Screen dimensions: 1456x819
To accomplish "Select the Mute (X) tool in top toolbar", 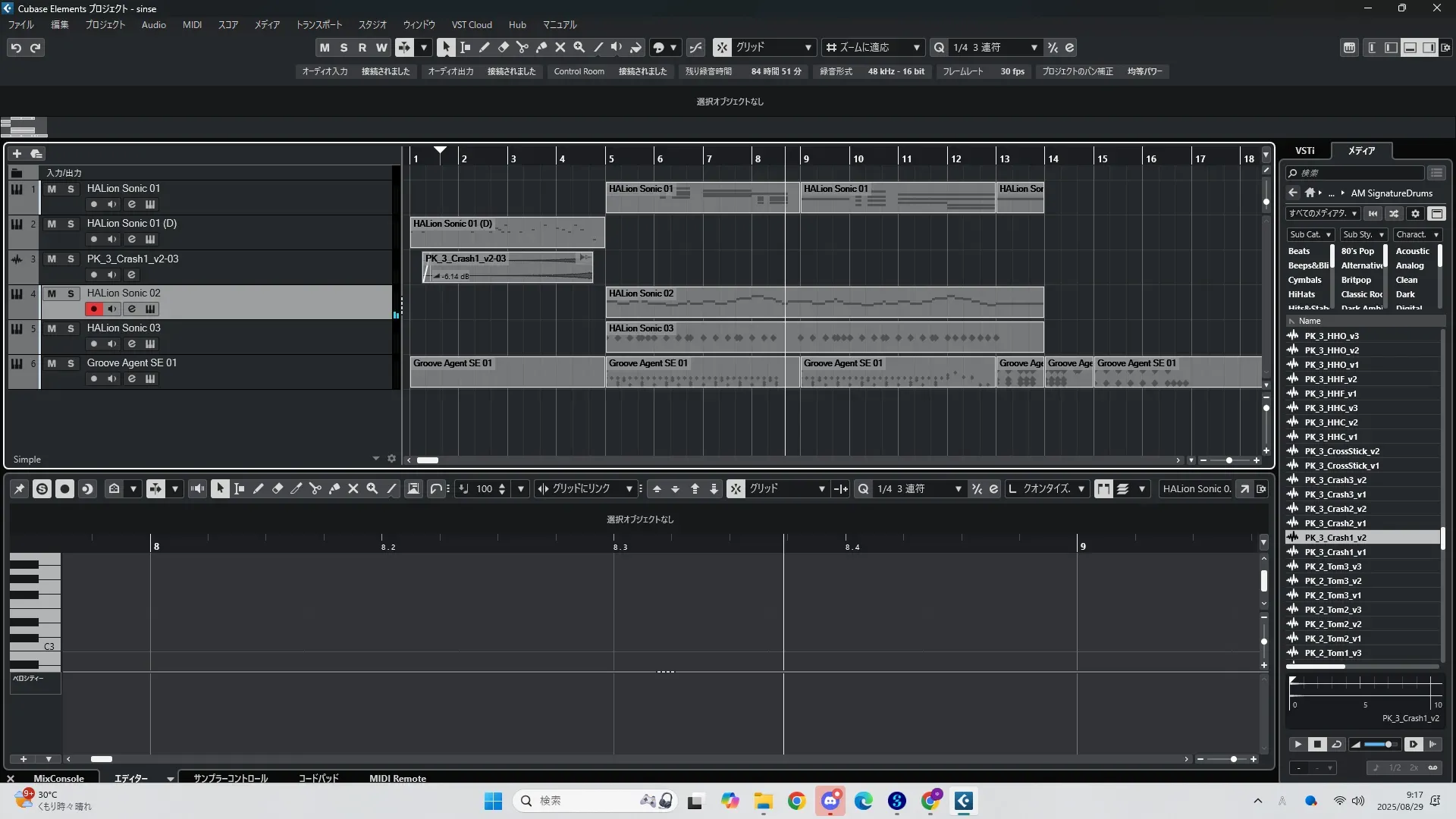I will tap(560, 47).
